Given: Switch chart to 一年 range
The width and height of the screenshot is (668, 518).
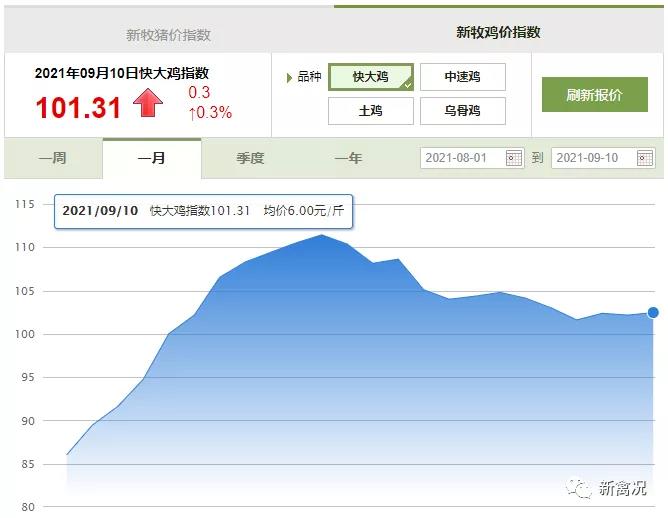Looking at the screenshot, I should click(x=348, y=158).
